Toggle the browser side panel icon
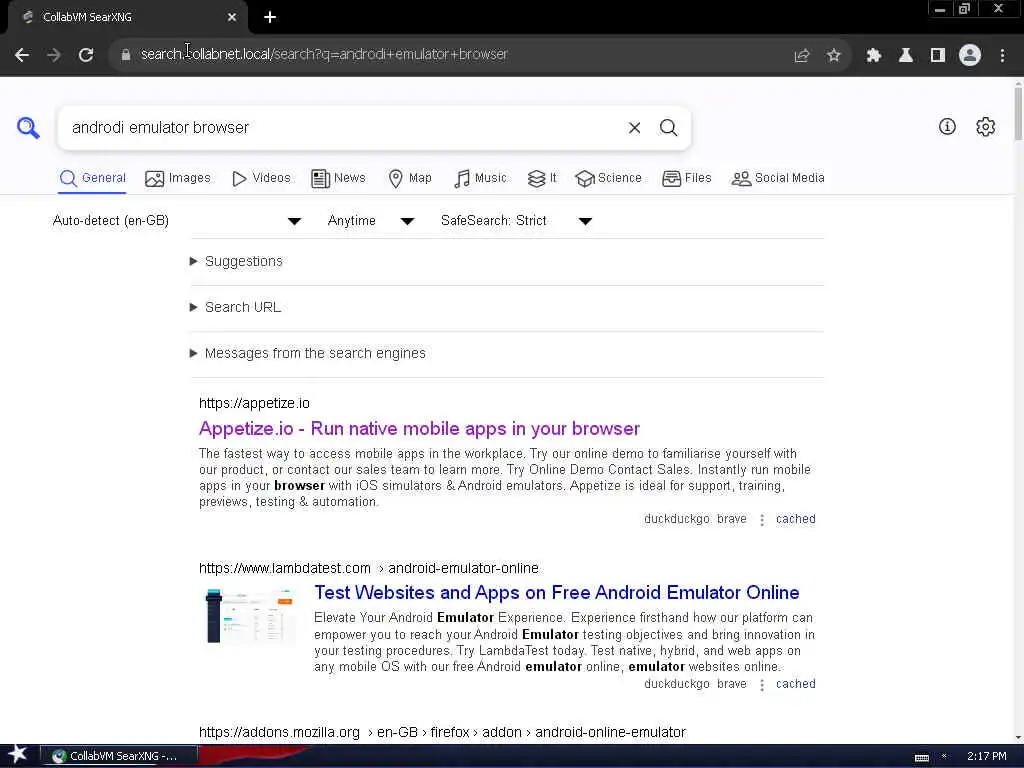The width and height of the screenshot is (1024, 768). (x=938, y=56)
